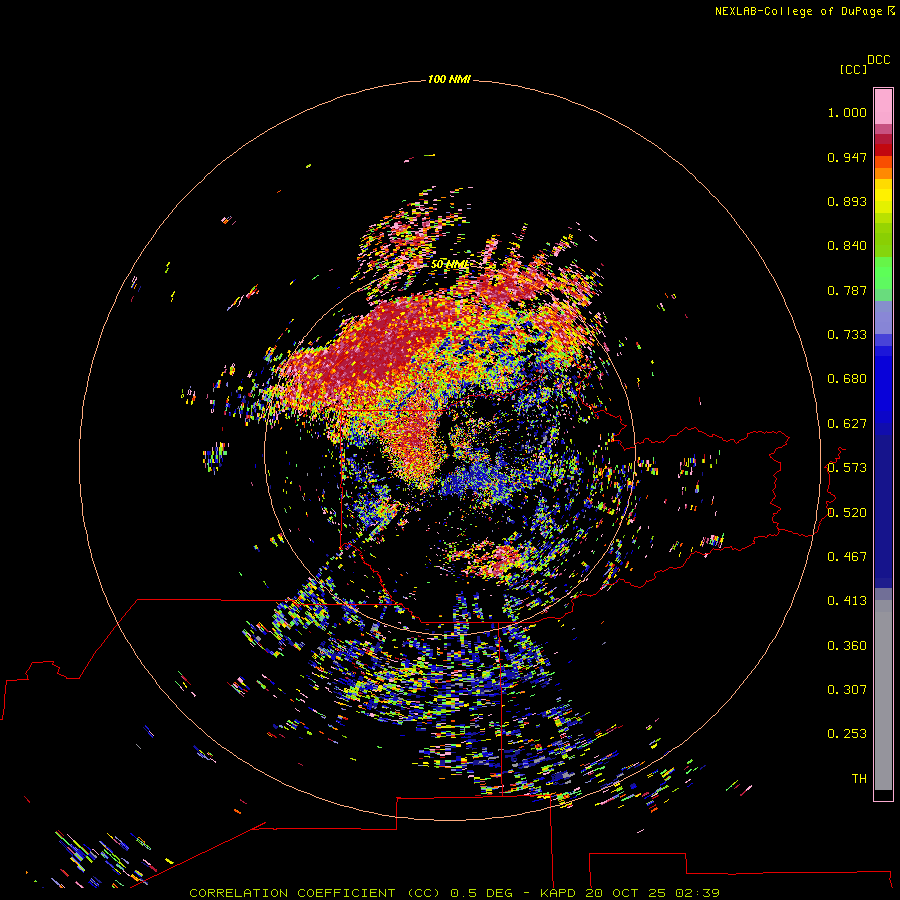Click the 20 OCT 25 date text

click(x=626, y=893)
